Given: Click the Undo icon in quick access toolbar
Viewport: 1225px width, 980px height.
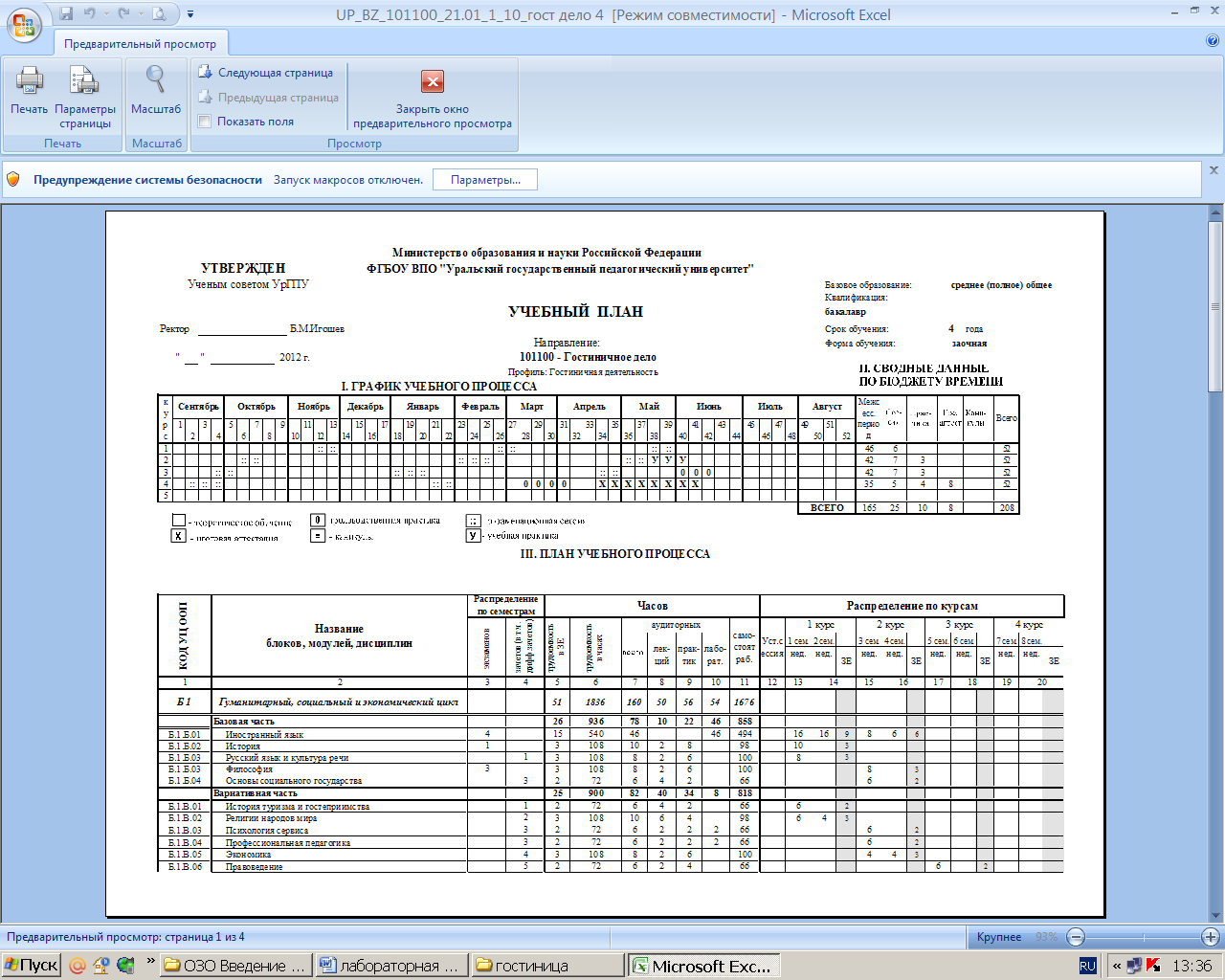Looking at the screenshot, I should pos(90,14).
